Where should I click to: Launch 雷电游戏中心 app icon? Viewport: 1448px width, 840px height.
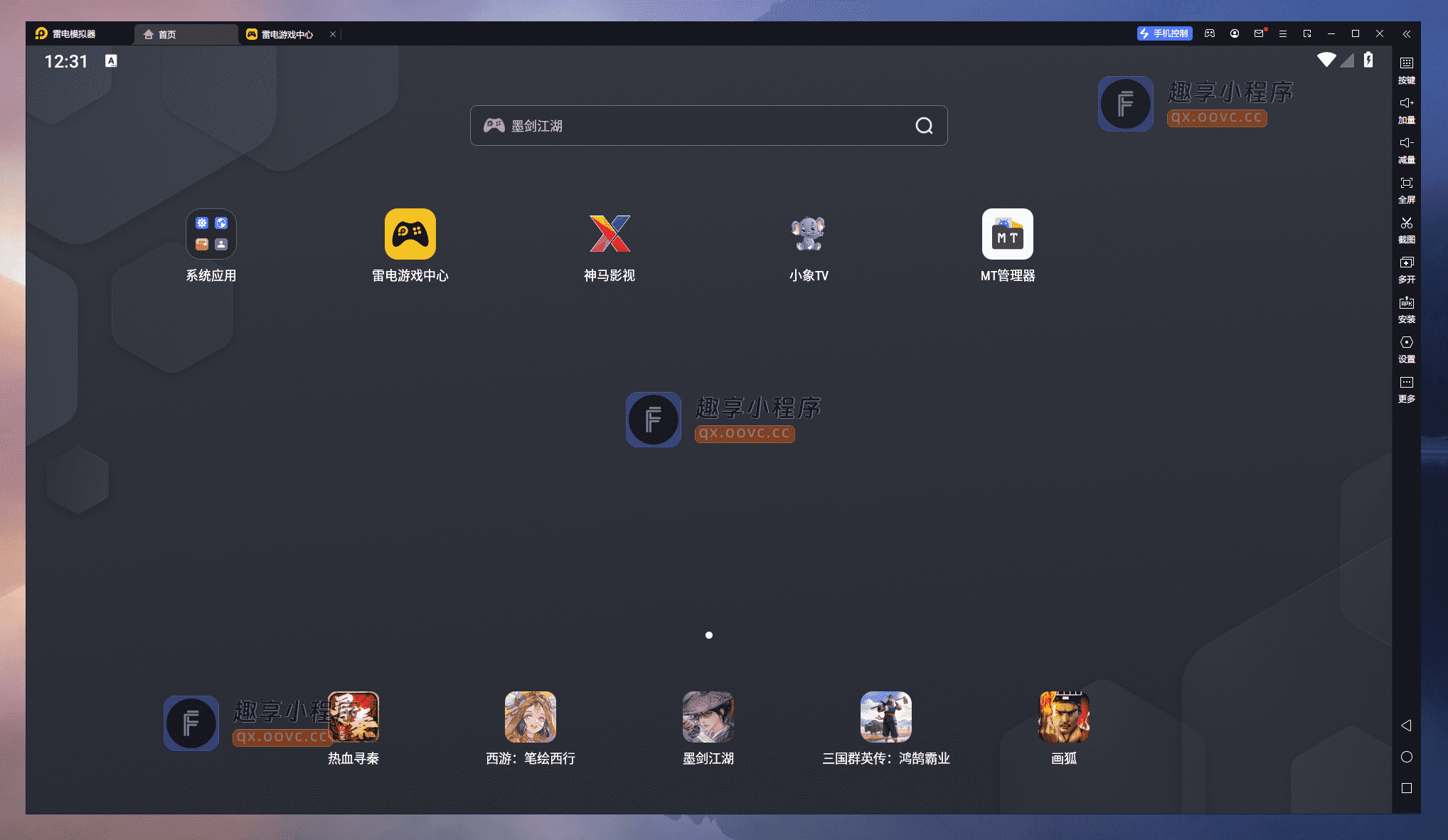point(410,234)
